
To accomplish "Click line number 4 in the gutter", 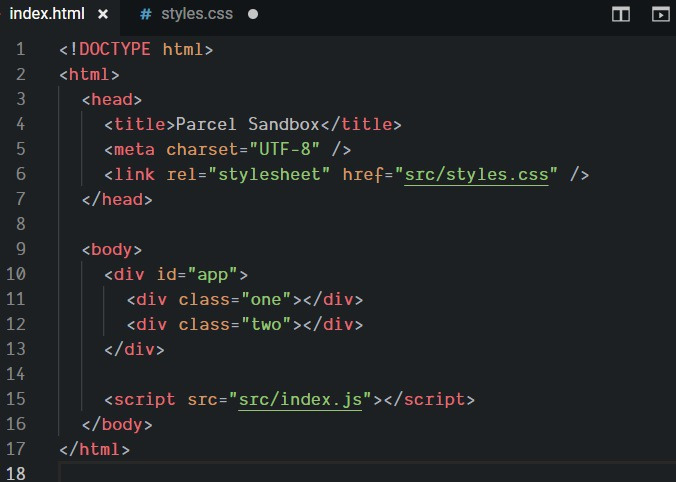I will click(20, 124).
